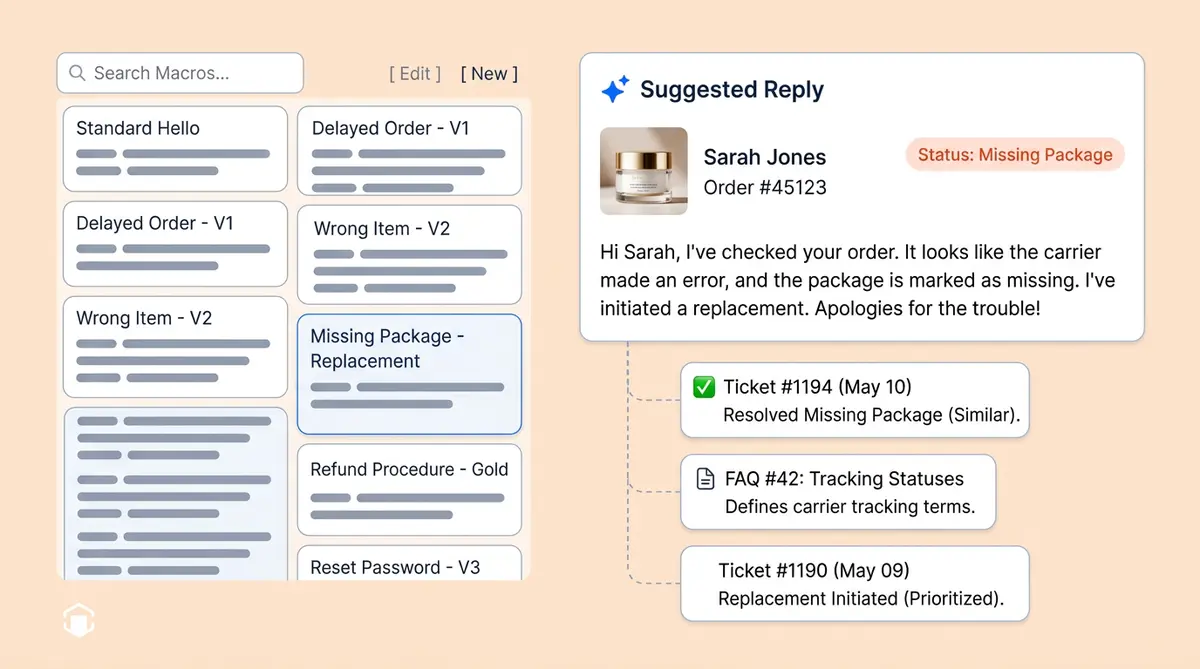
Task: Click the search magnifier icon in Search Macros
Action: (77, 73)
